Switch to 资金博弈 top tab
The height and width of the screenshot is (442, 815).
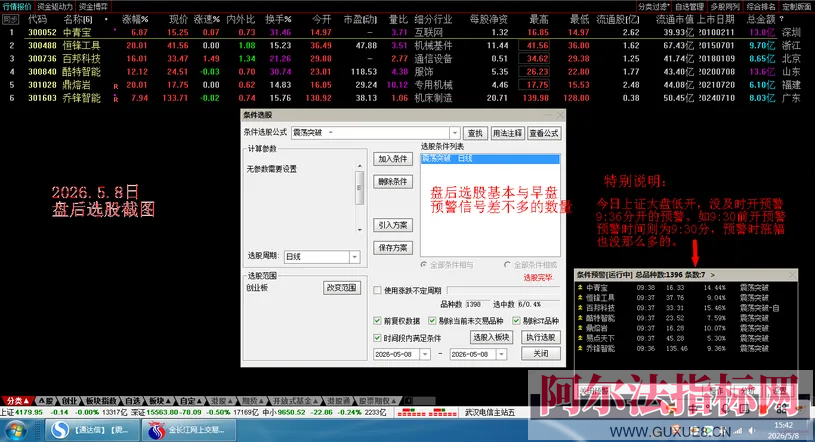93,7
